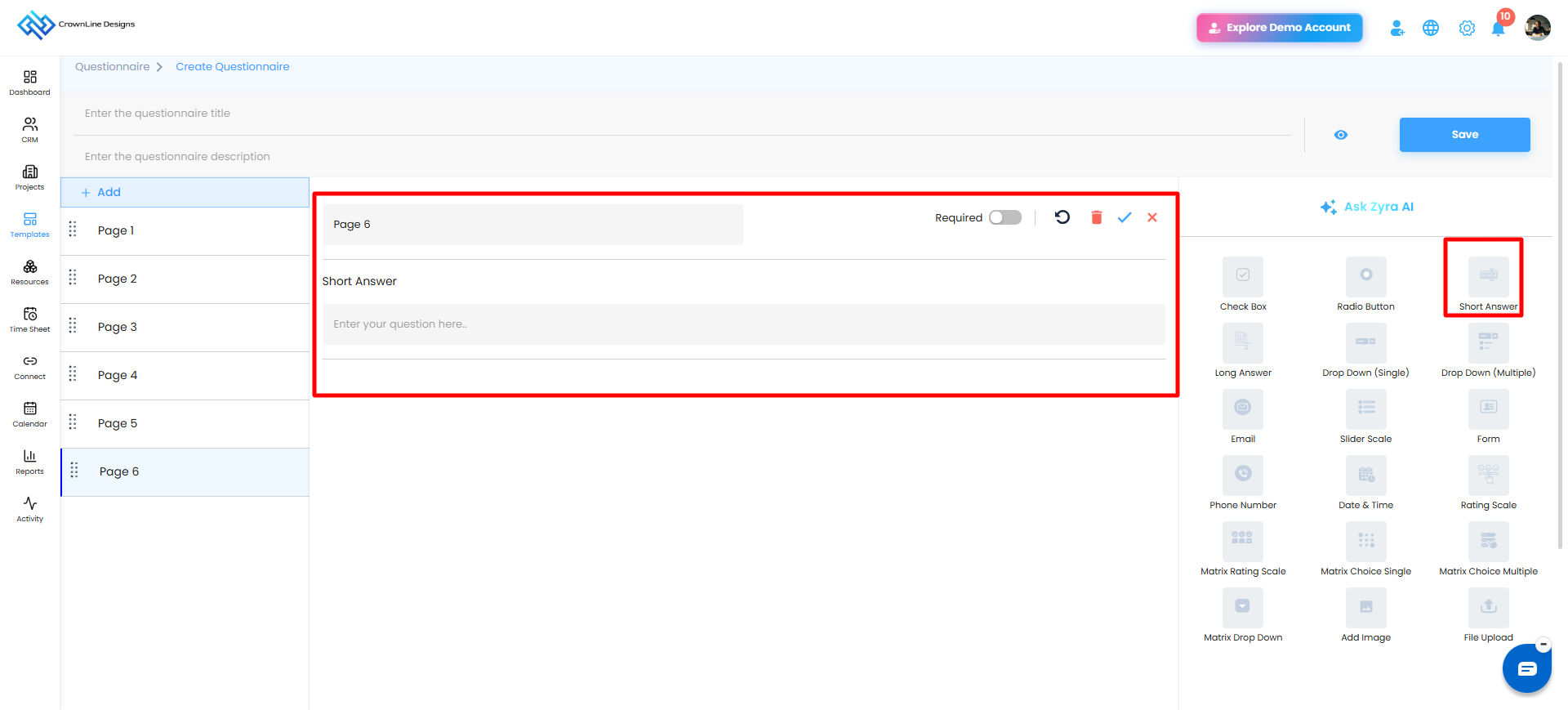Image resolution: width=1568 pixels, height=710 pixels.
Task: Focus the questionnaire title field
Action: coord(683,114)
